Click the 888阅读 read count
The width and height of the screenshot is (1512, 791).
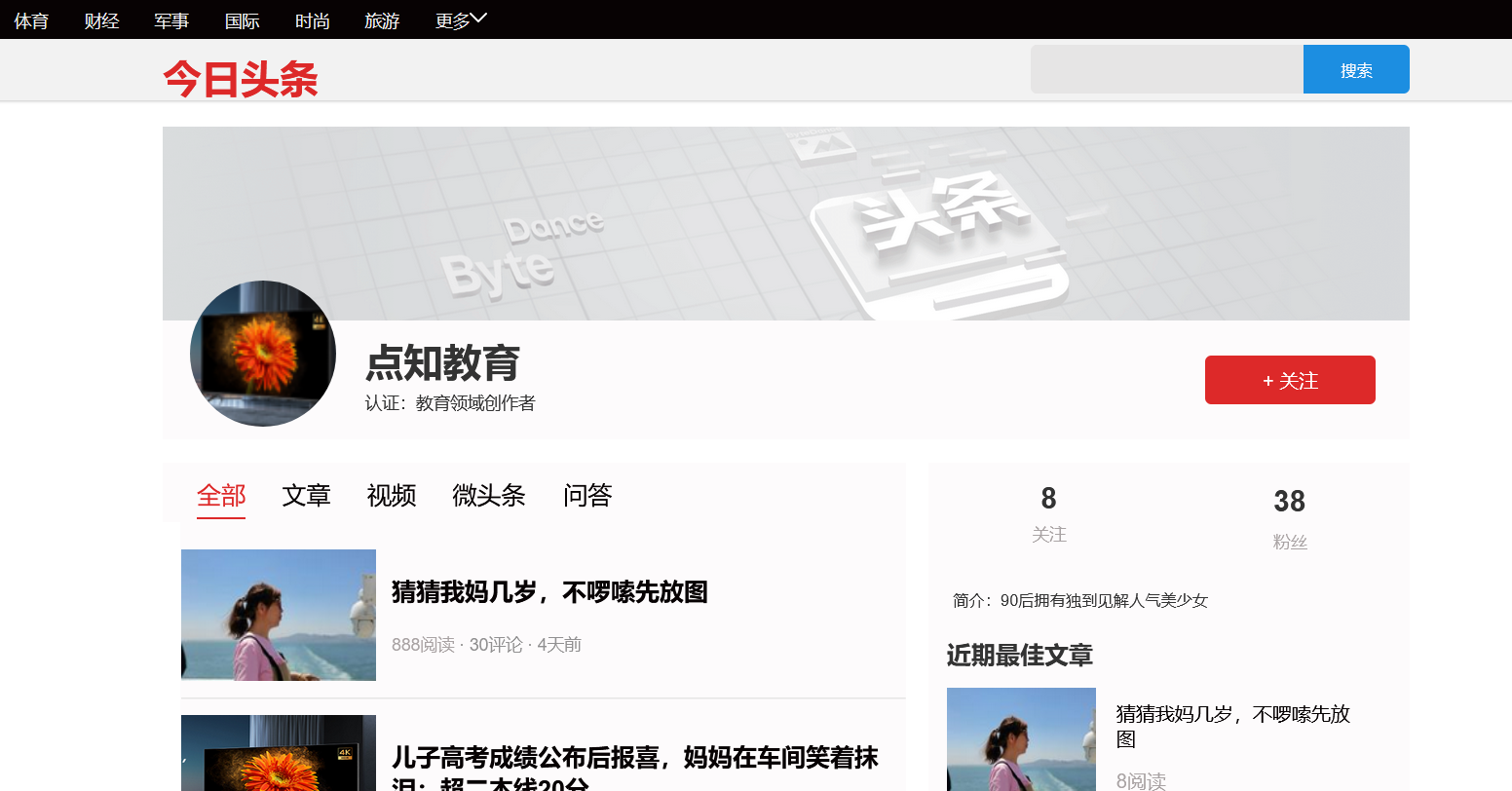coord(423,645)
